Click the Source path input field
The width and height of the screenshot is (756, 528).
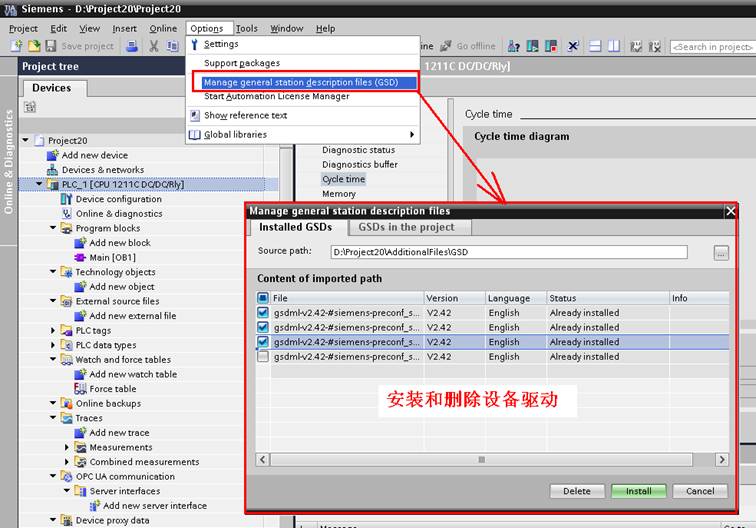pos(509,252)
